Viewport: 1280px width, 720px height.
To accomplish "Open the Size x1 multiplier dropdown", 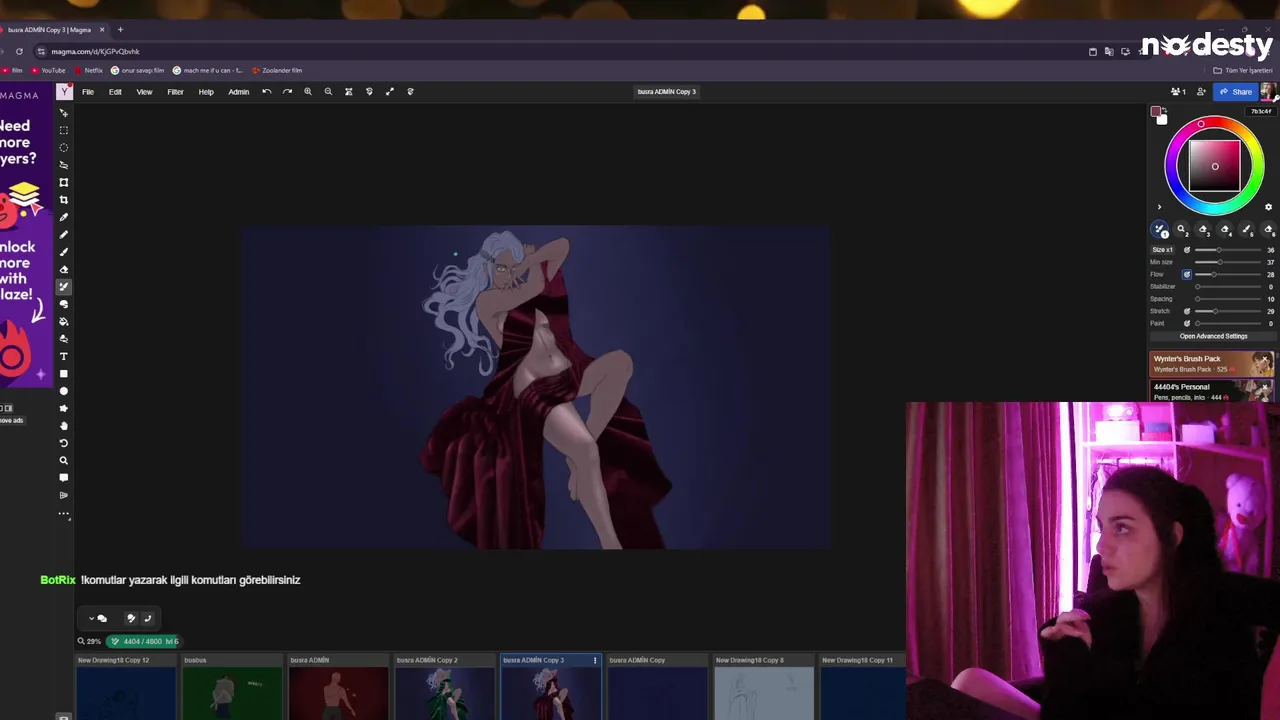I will tap(1162, 250).
